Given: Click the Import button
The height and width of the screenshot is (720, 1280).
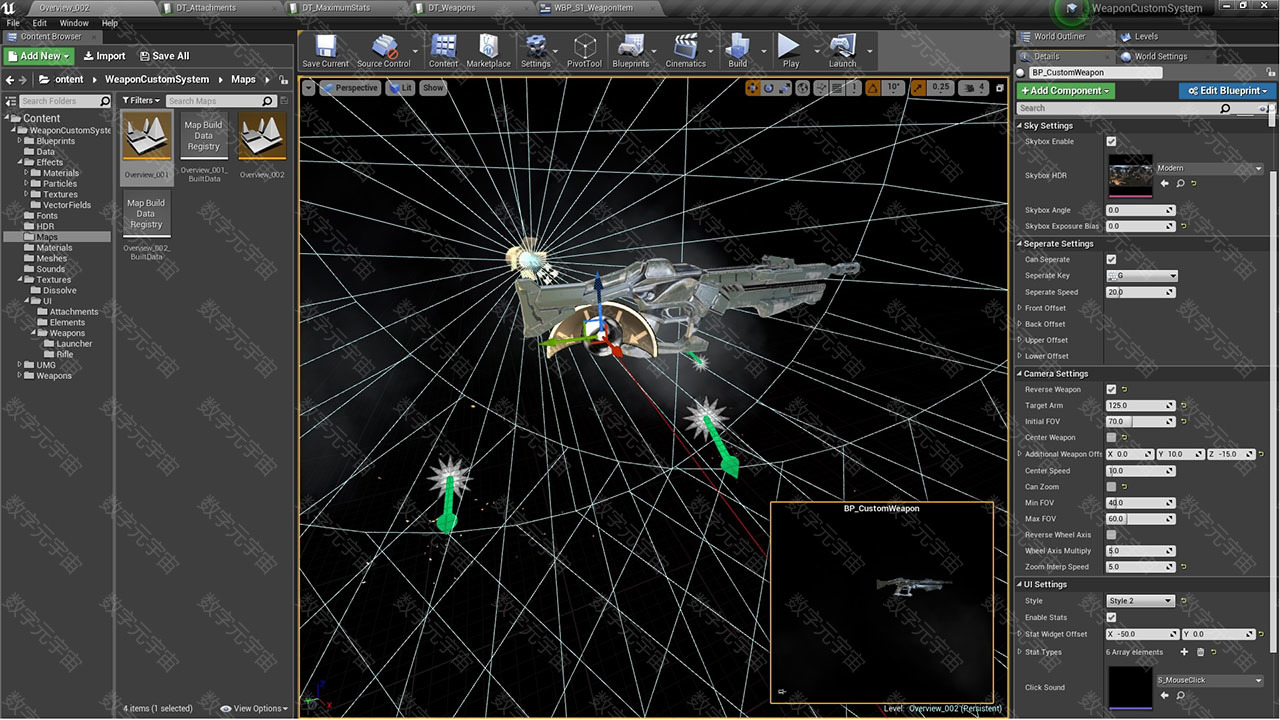Looking at the screenshot, I should 104,56.
